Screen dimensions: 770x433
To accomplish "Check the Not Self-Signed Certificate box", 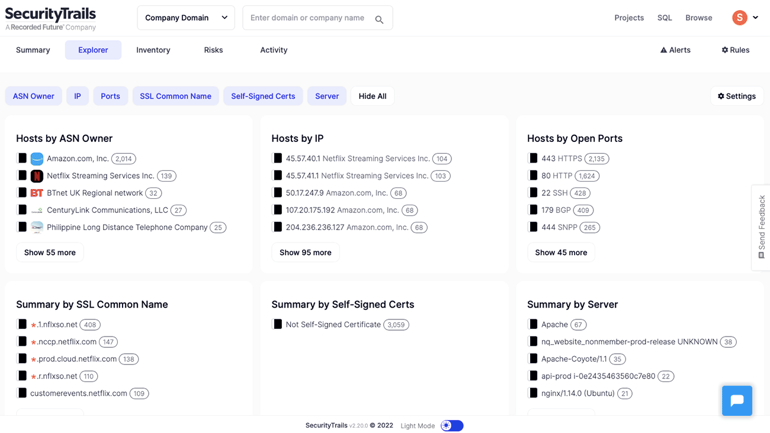I will 277,324.
